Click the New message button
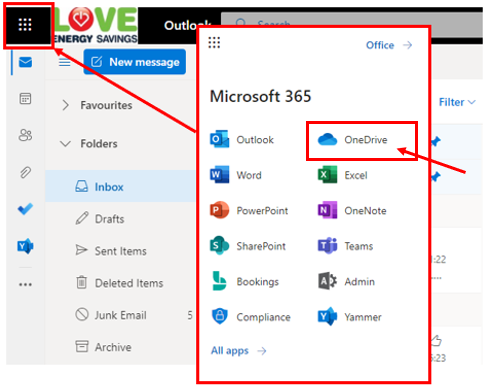 click(x=135, y=62)
